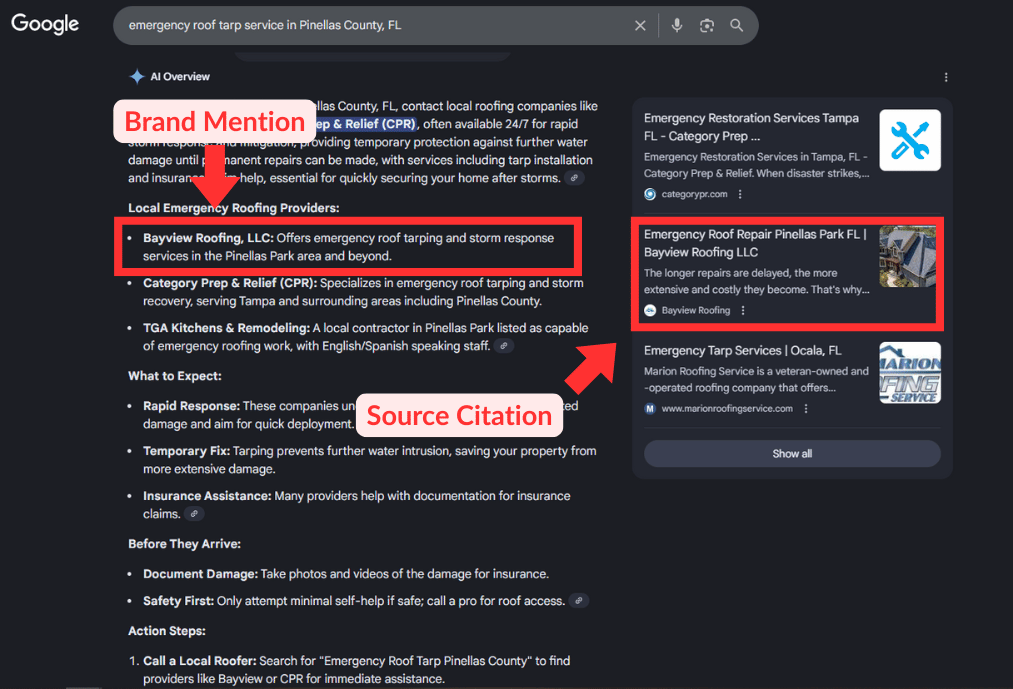Open the three-dot menu beside categorypr.com
1013x689 pixels.
(740, 194)
